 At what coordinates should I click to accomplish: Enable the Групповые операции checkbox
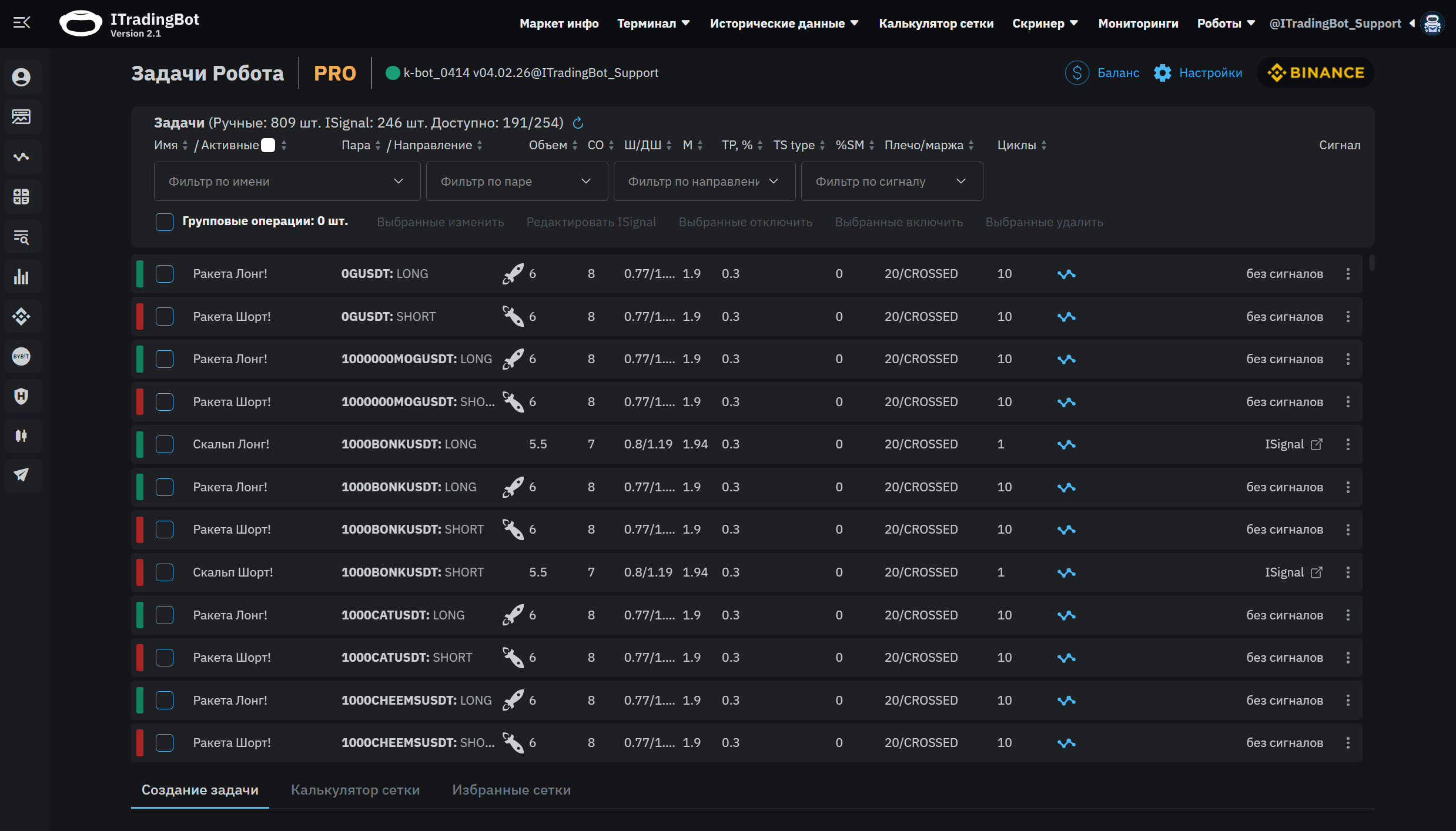pos(164,222)
